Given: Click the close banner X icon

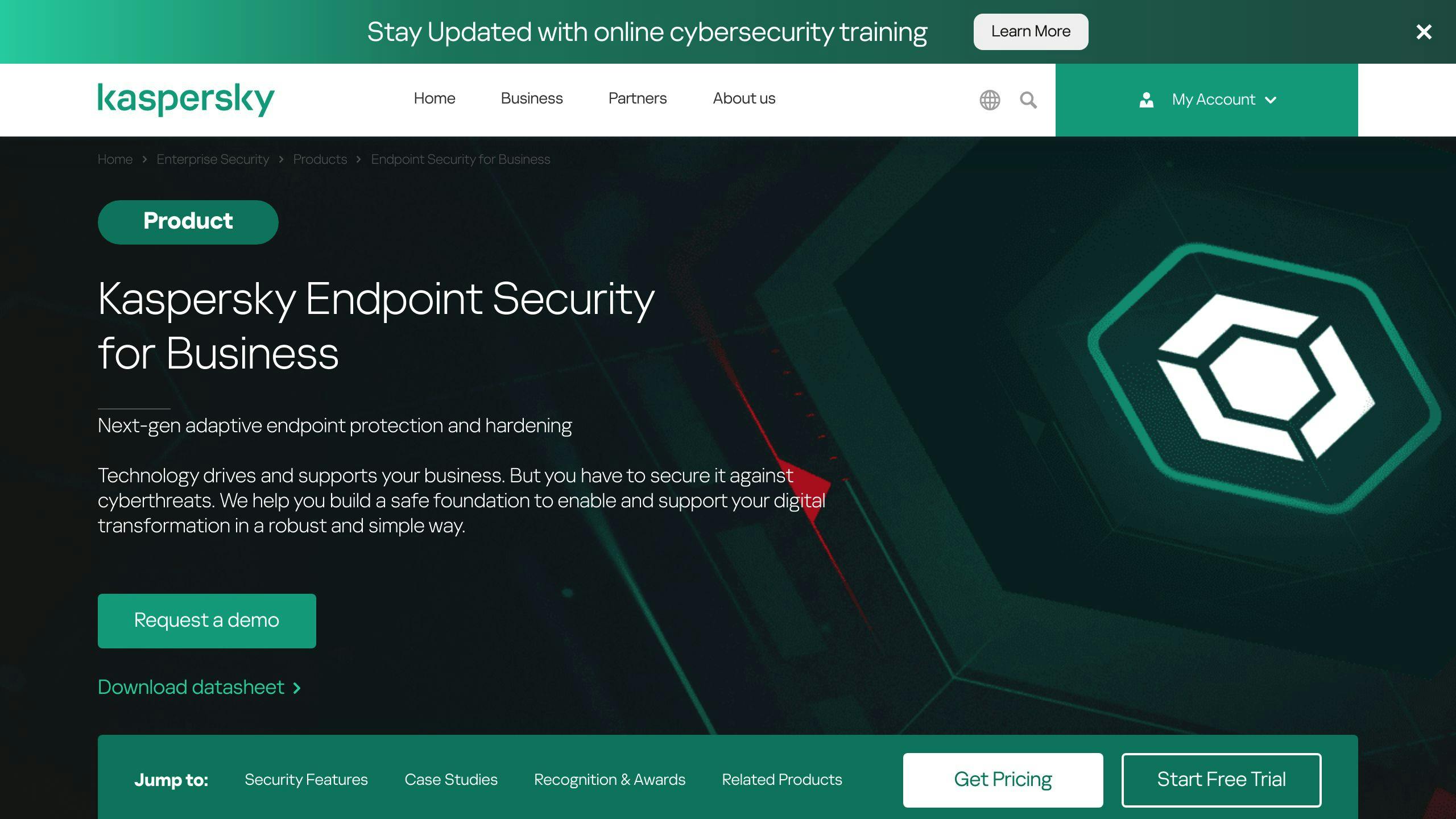Looking at the screenshot, I should 1424,31.
